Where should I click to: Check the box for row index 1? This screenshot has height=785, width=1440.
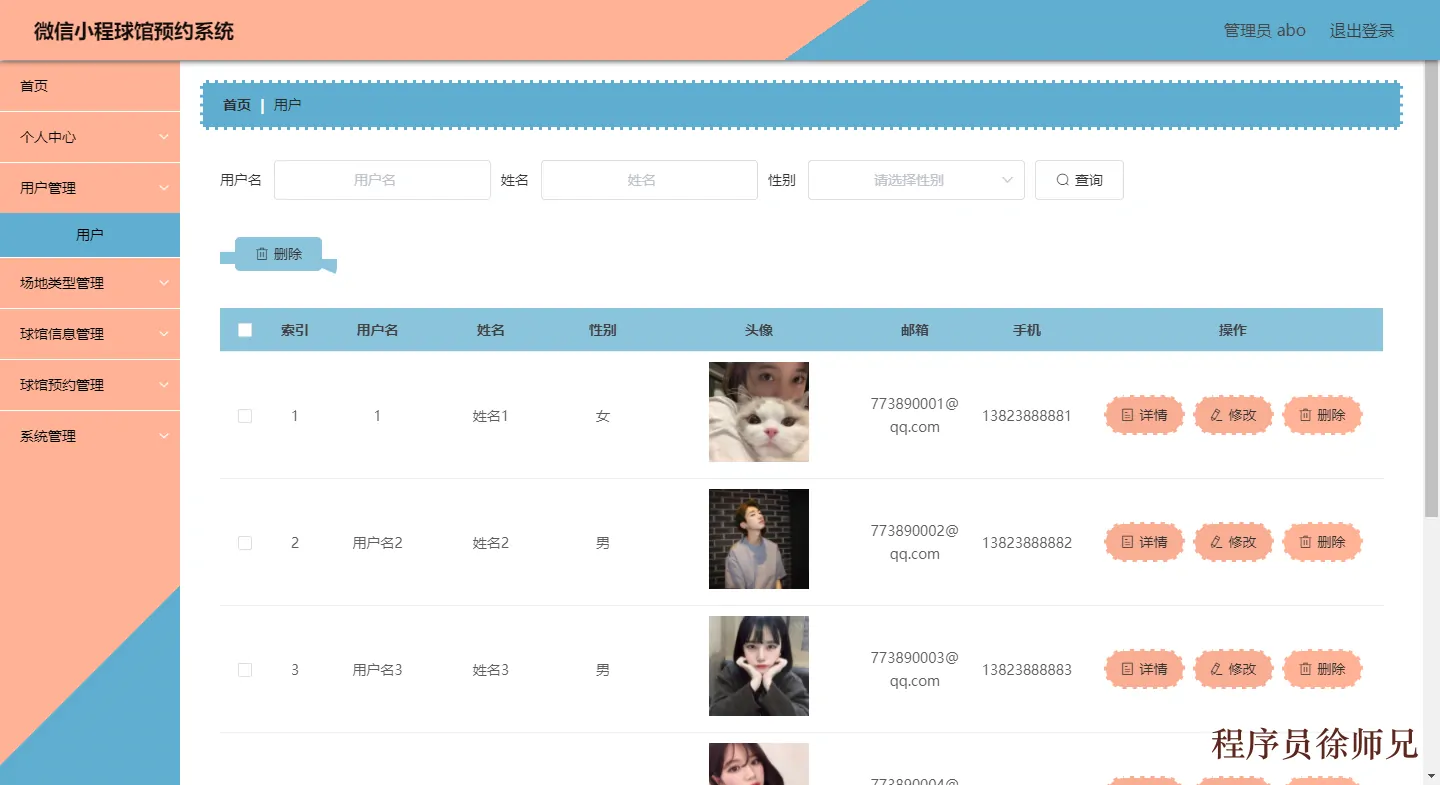pyautogui.click(x=245, y=416)
